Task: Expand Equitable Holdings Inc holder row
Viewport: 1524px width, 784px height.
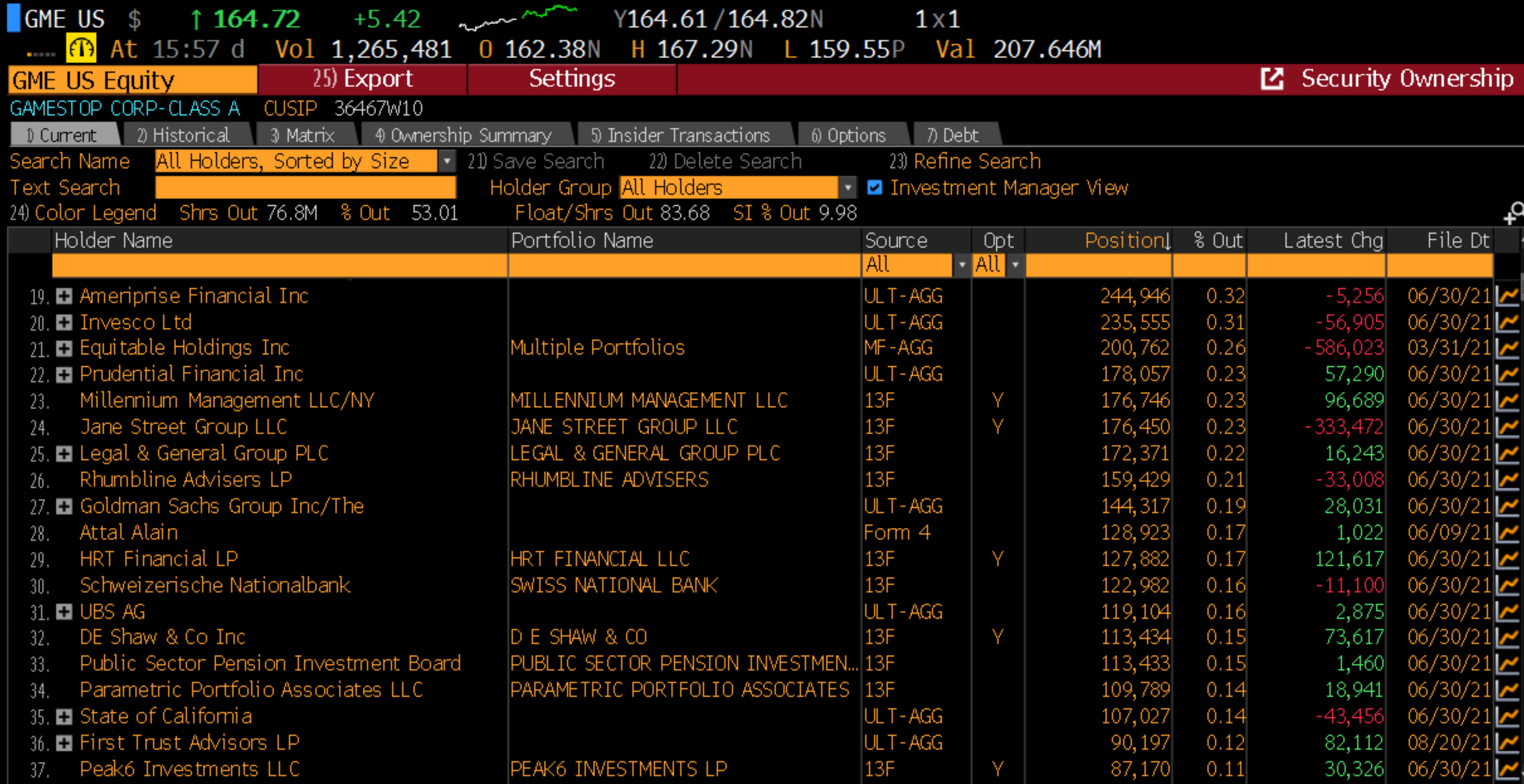Action: [64, 348]
